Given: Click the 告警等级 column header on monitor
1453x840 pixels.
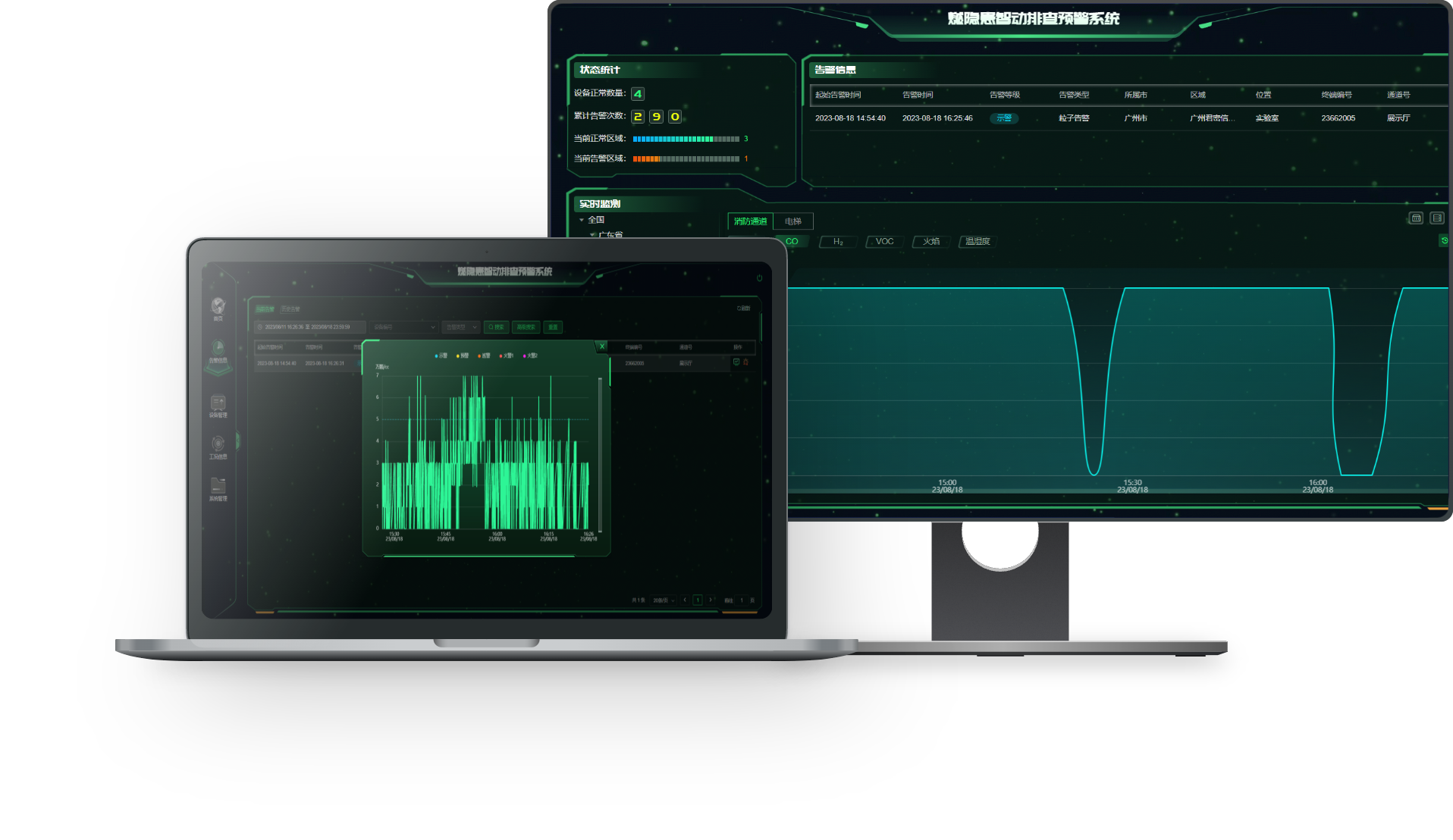Looking at the screenshot, I should 1005,95.
